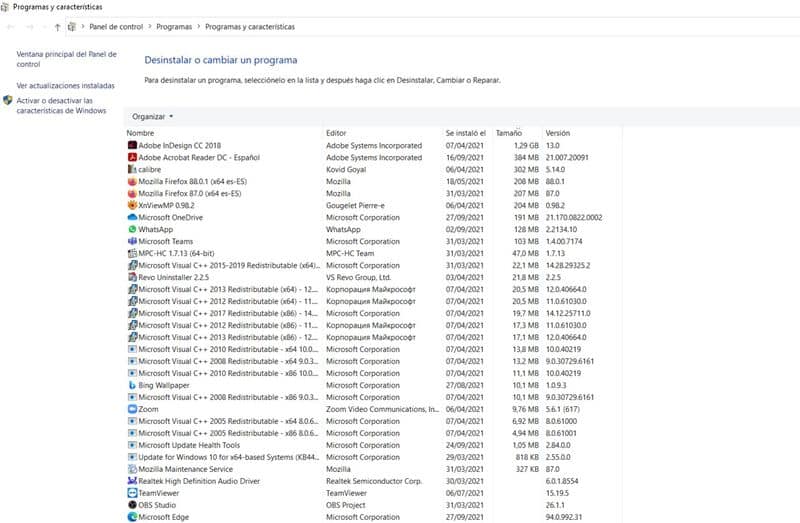
Task: Sort list by Se instaló el column
Action: (x=466, y=133)
